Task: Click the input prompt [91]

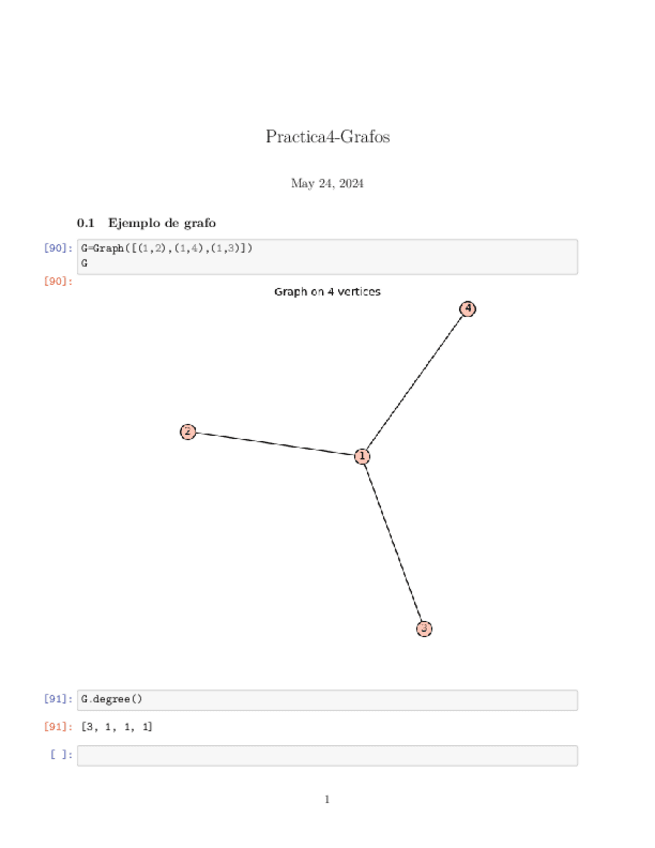Action: click(58, 699)
